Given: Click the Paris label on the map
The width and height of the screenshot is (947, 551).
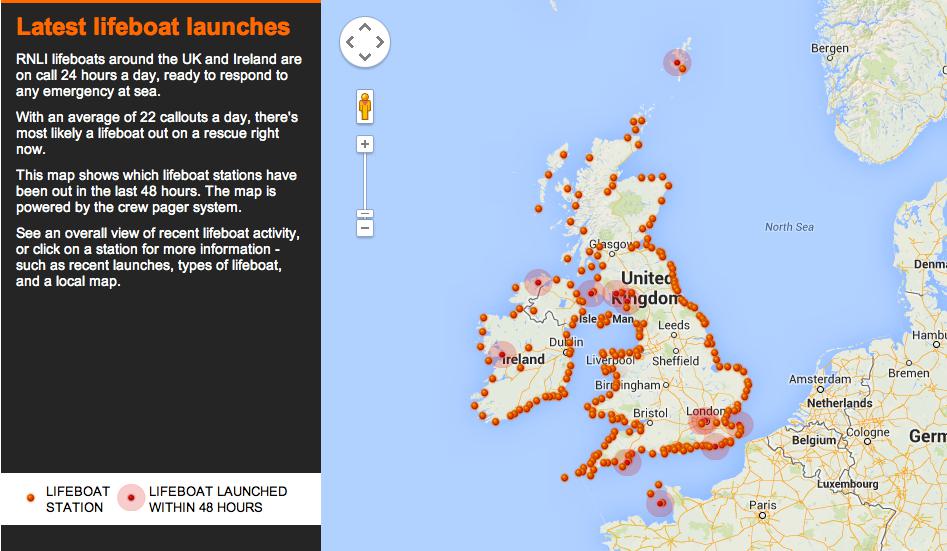Looking at the screenshot, I should [762, 505].
